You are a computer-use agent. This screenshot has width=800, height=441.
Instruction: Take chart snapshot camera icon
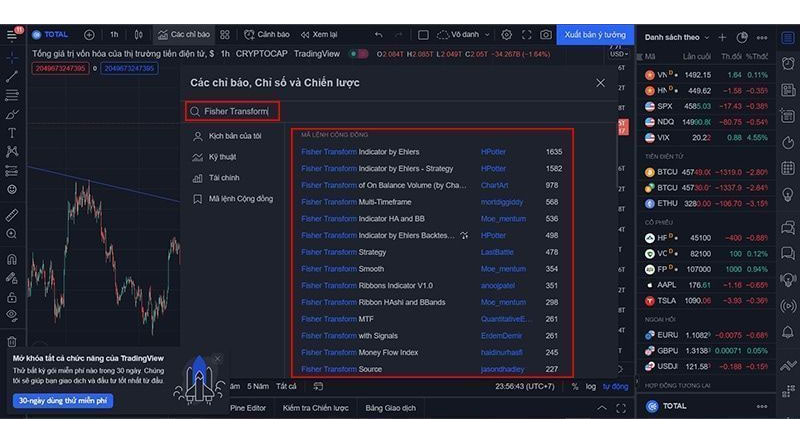click(x=546, y=35)
